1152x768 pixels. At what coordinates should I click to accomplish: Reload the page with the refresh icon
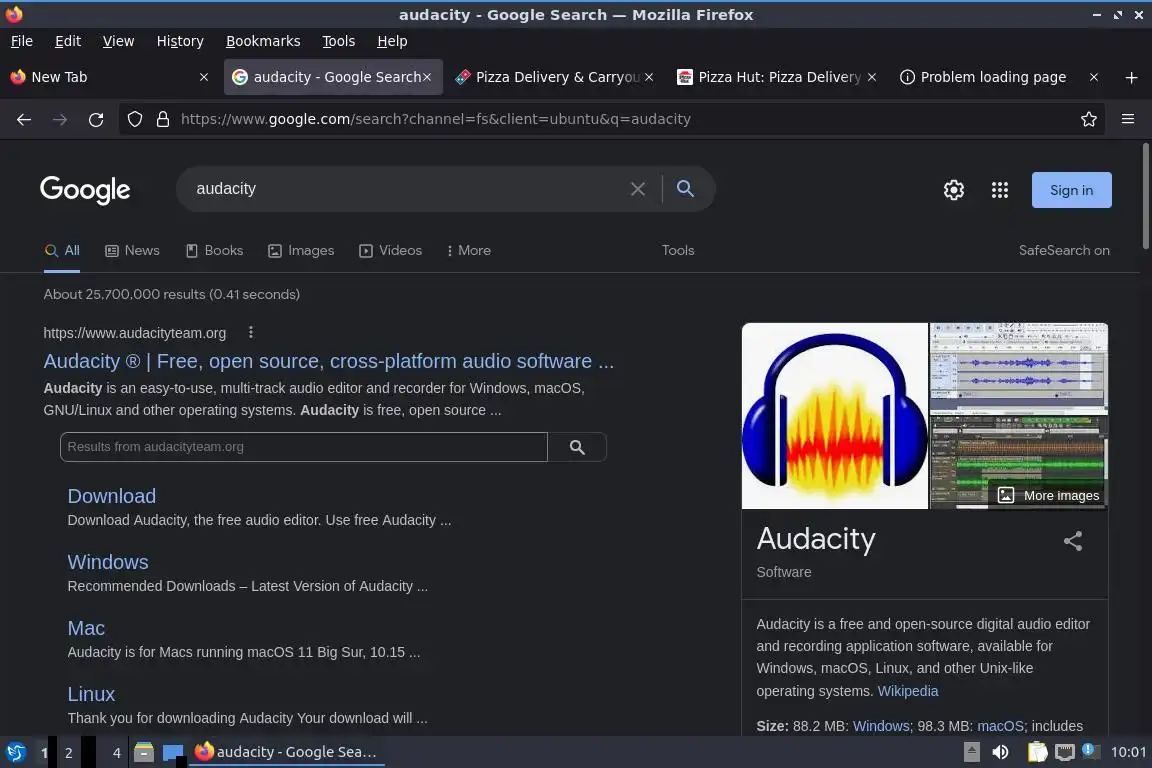point(96,119)
